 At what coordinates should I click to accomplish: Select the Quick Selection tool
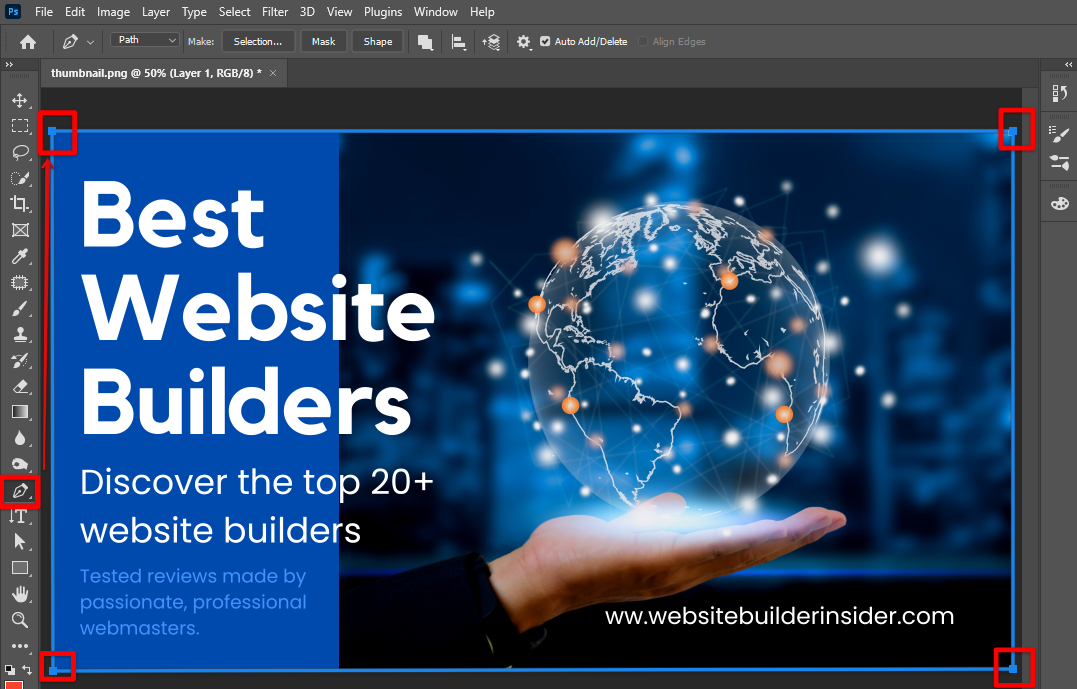tap(20, 178)
